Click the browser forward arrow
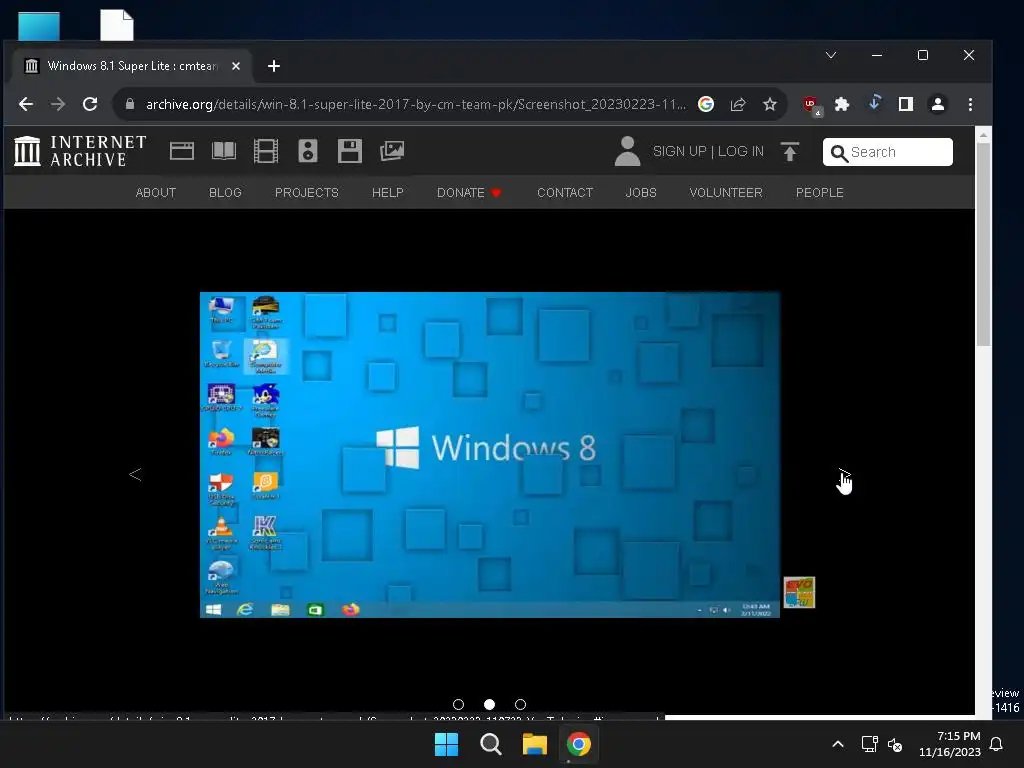The image size is (1024, 768). click(58, 104)
